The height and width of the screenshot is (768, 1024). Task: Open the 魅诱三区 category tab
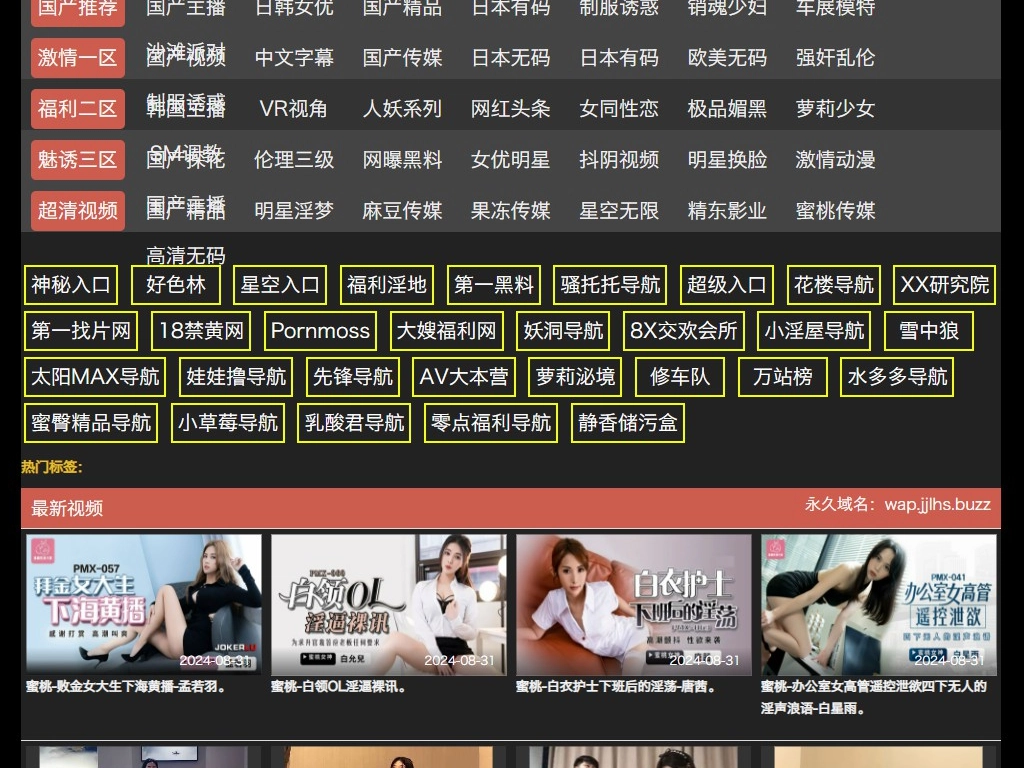pyautogui.click(x=77, y=160)
